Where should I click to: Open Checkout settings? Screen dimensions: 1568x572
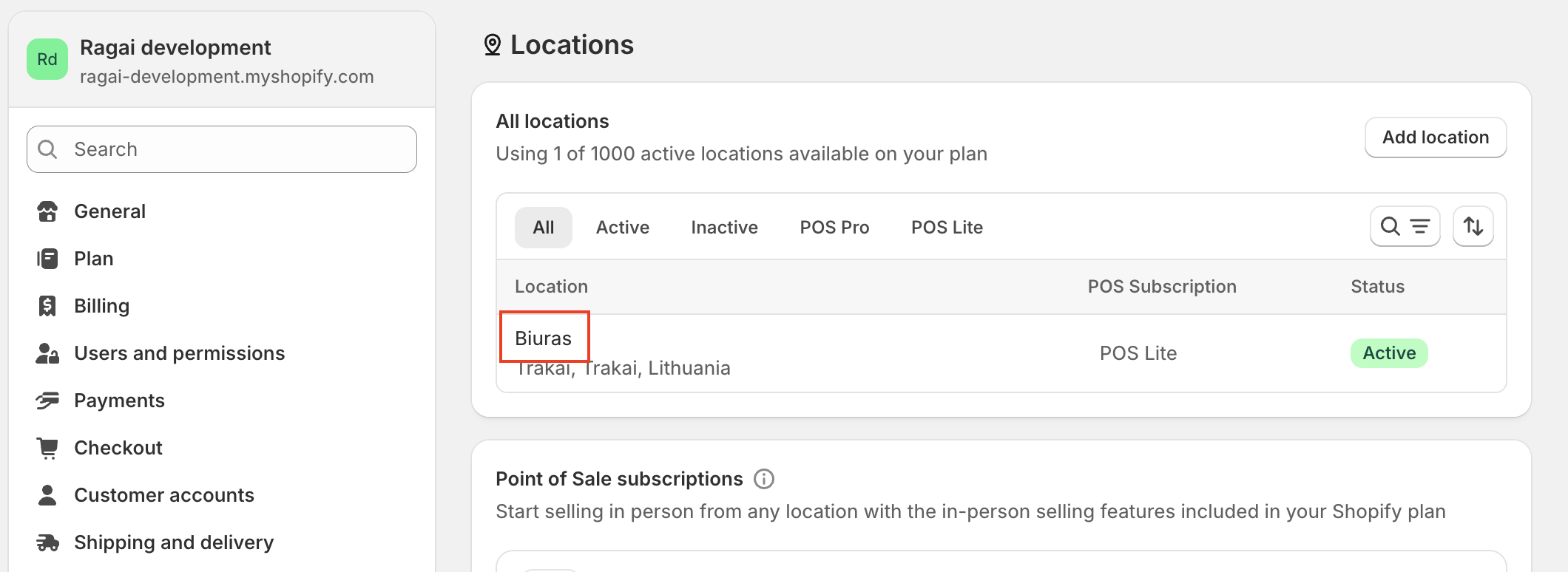[118, 448]
